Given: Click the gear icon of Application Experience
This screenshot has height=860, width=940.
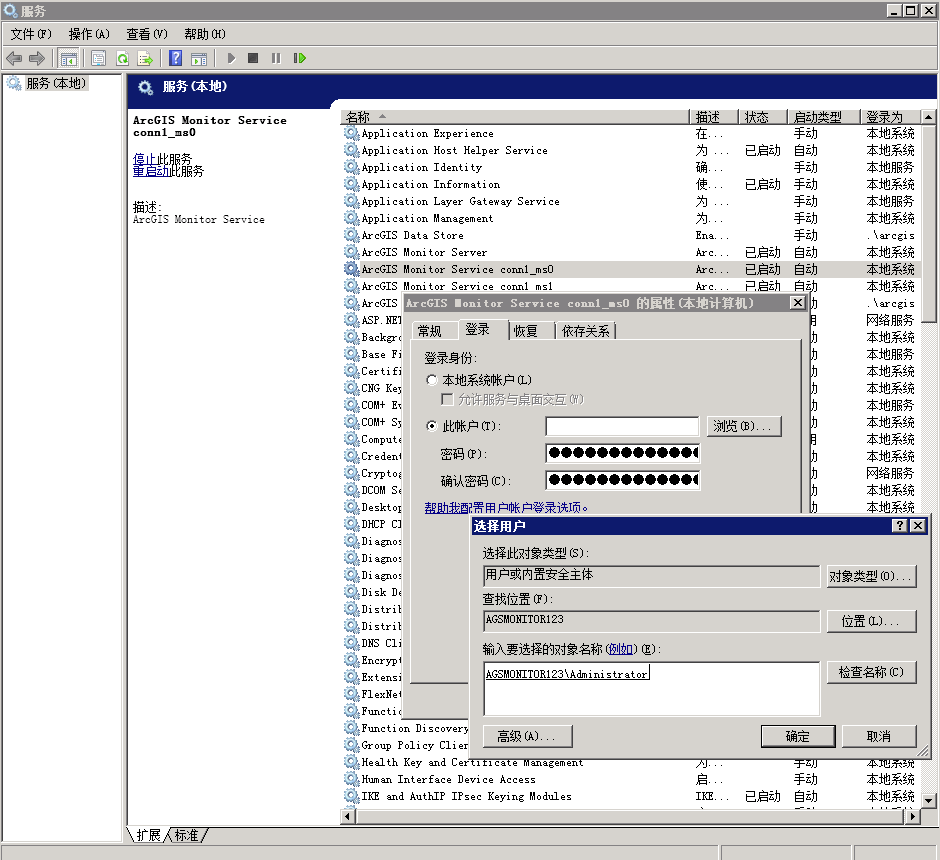Looking at the screenshot, I should point(351,133).
